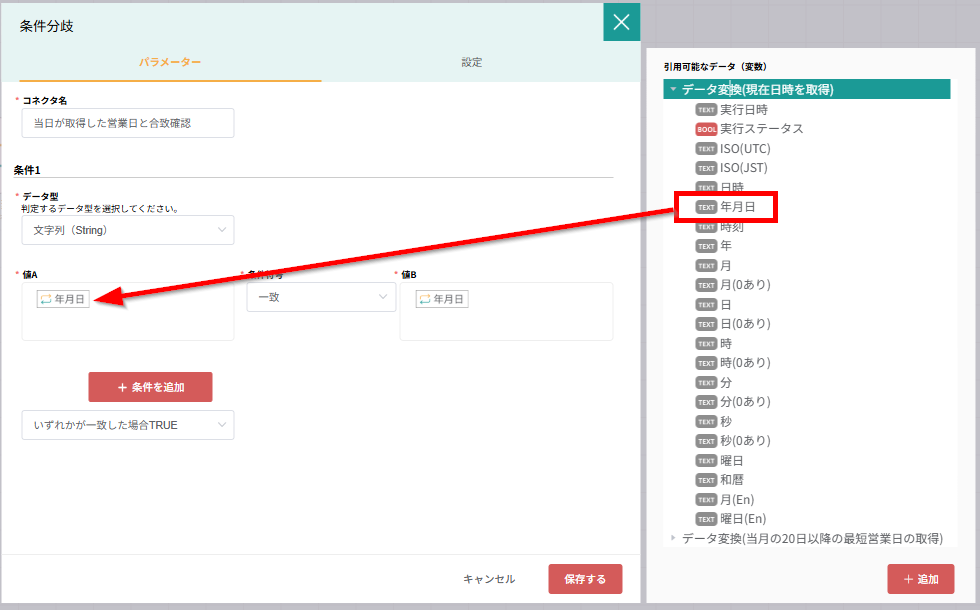The width and height of the screenshot is (980, 610).
Task: Click the キャンセル button
Action: 489,579
